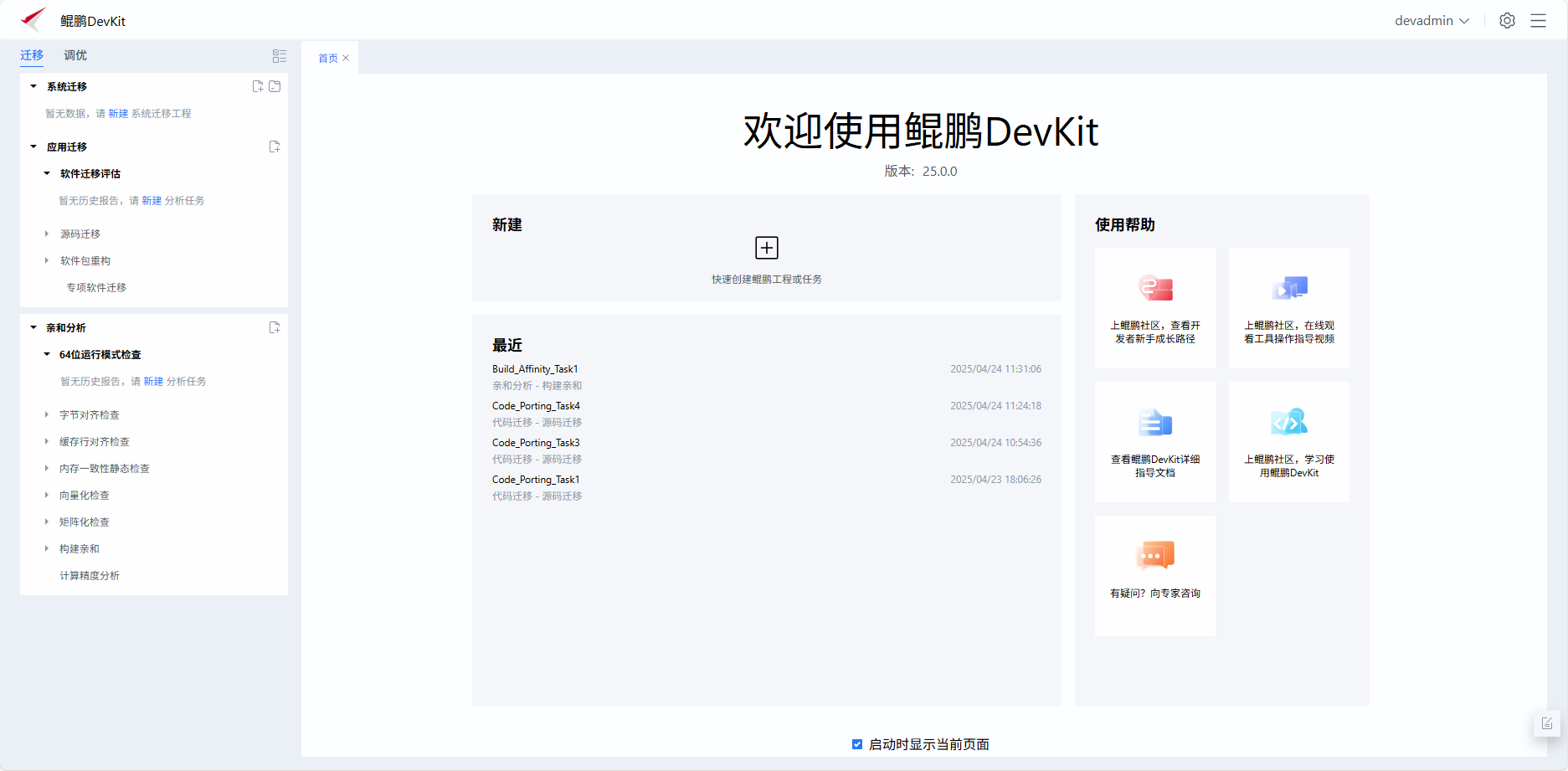Switch to the 迁移 tab

[x=32, y=55]
